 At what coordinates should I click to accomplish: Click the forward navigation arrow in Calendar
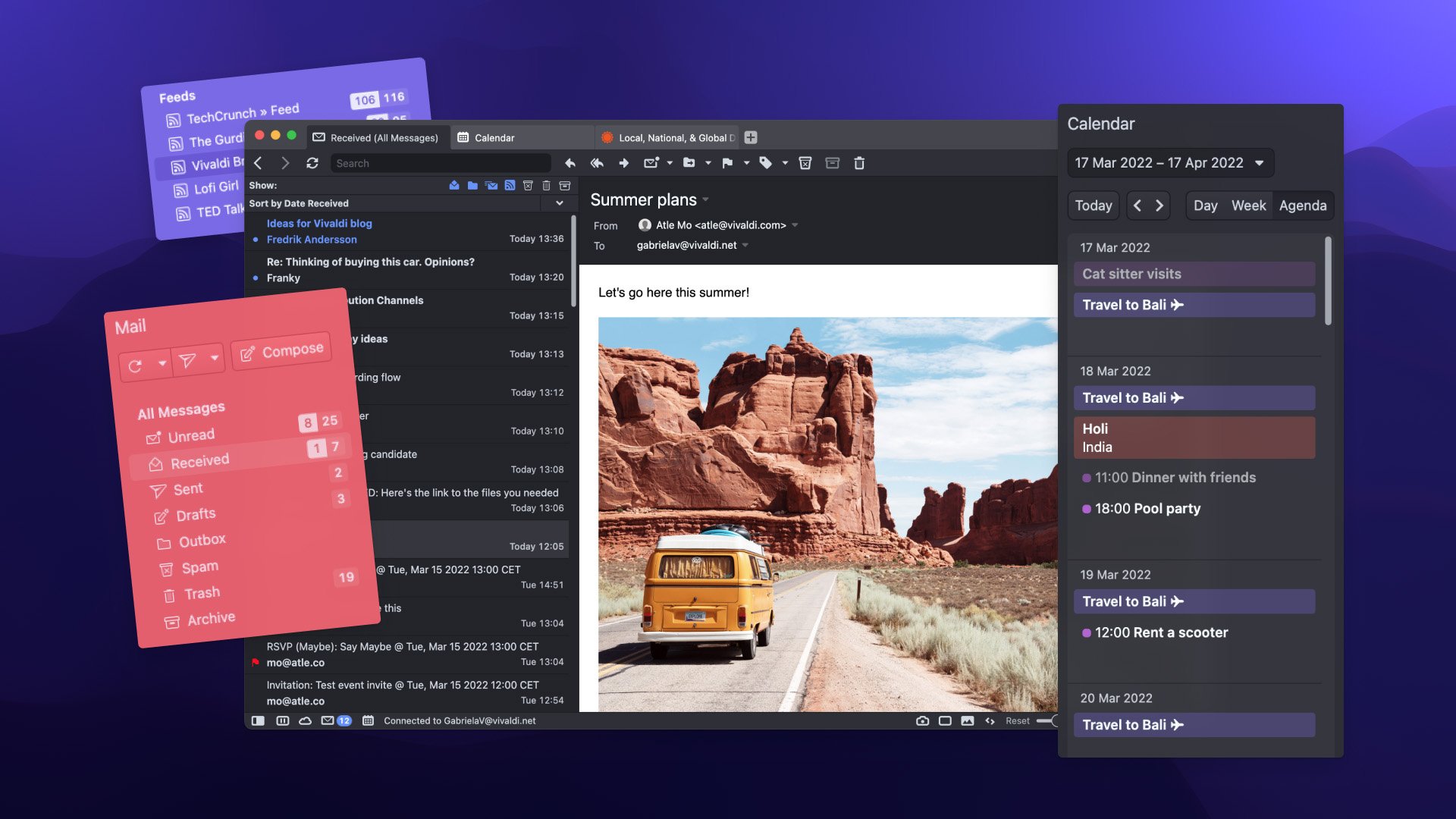pos(1158,206)
